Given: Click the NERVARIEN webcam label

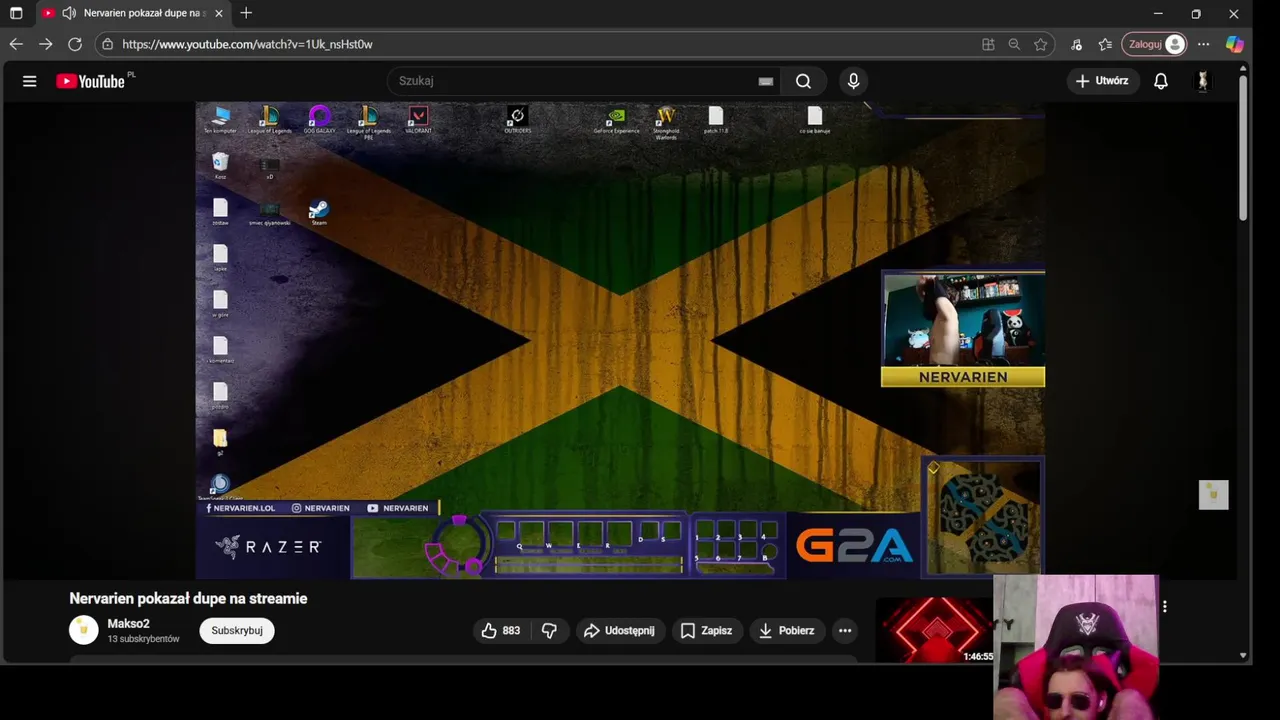Looking at the screenshot, I should tap(963, 377).
